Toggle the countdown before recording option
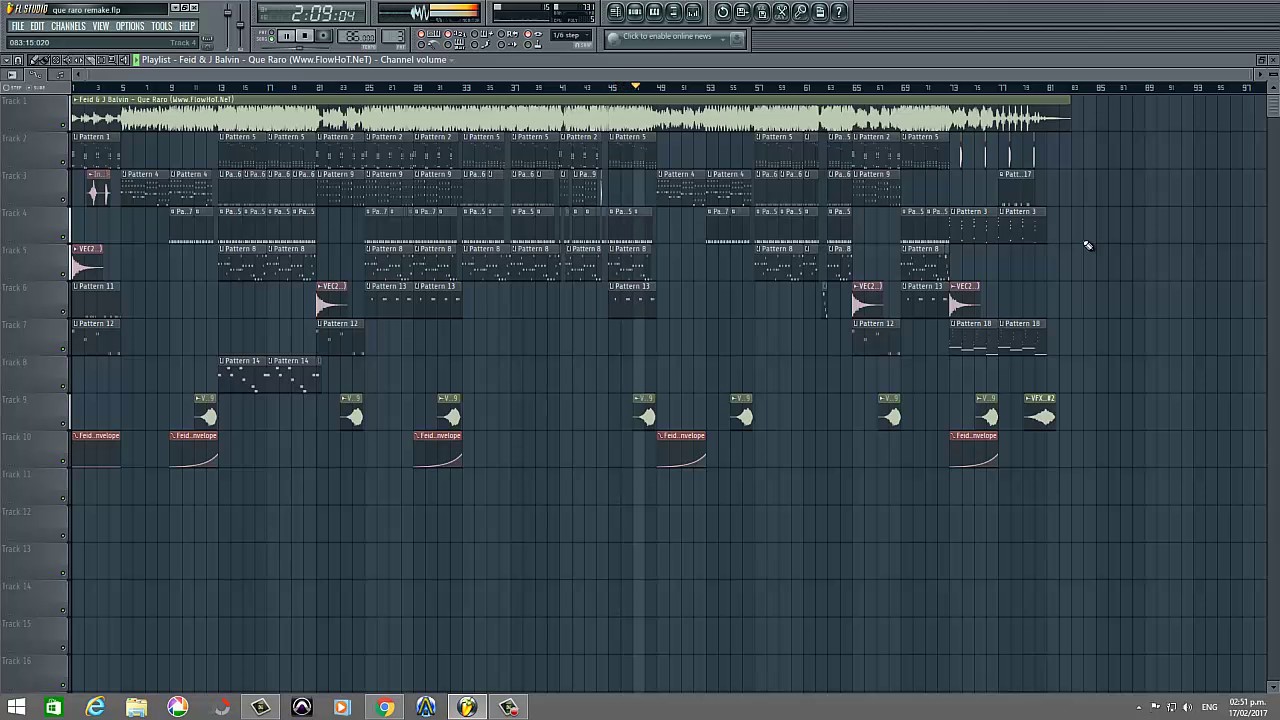 [455, 33]
